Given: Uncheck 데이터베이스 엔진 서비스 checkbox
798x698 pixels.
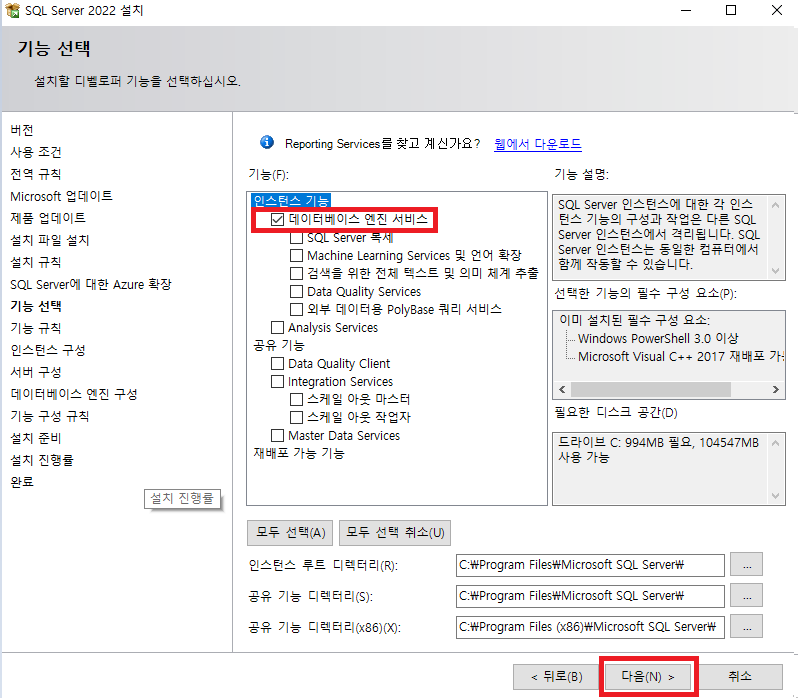Looking at the screenshot, I should (x=277, y=219).
